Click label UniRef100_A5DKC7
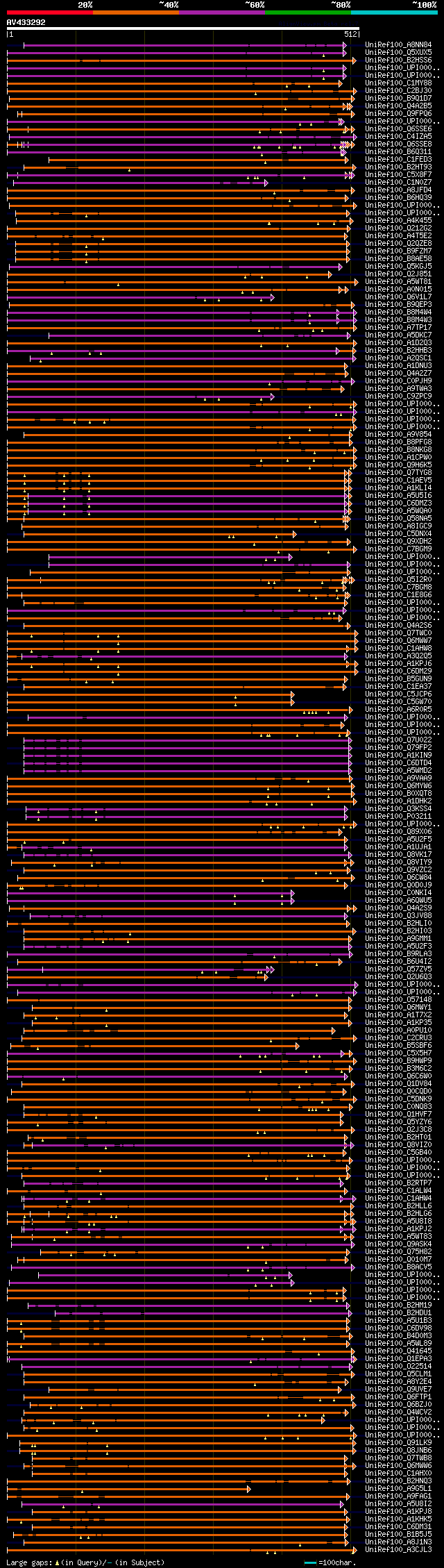 pyautogui.click(x=398, y=335)
